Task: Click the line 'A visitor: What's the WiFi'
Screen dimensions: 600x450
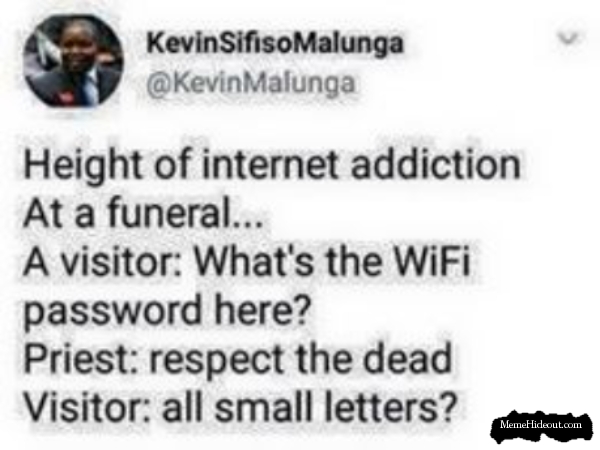Action: click(x=246, y=261)
